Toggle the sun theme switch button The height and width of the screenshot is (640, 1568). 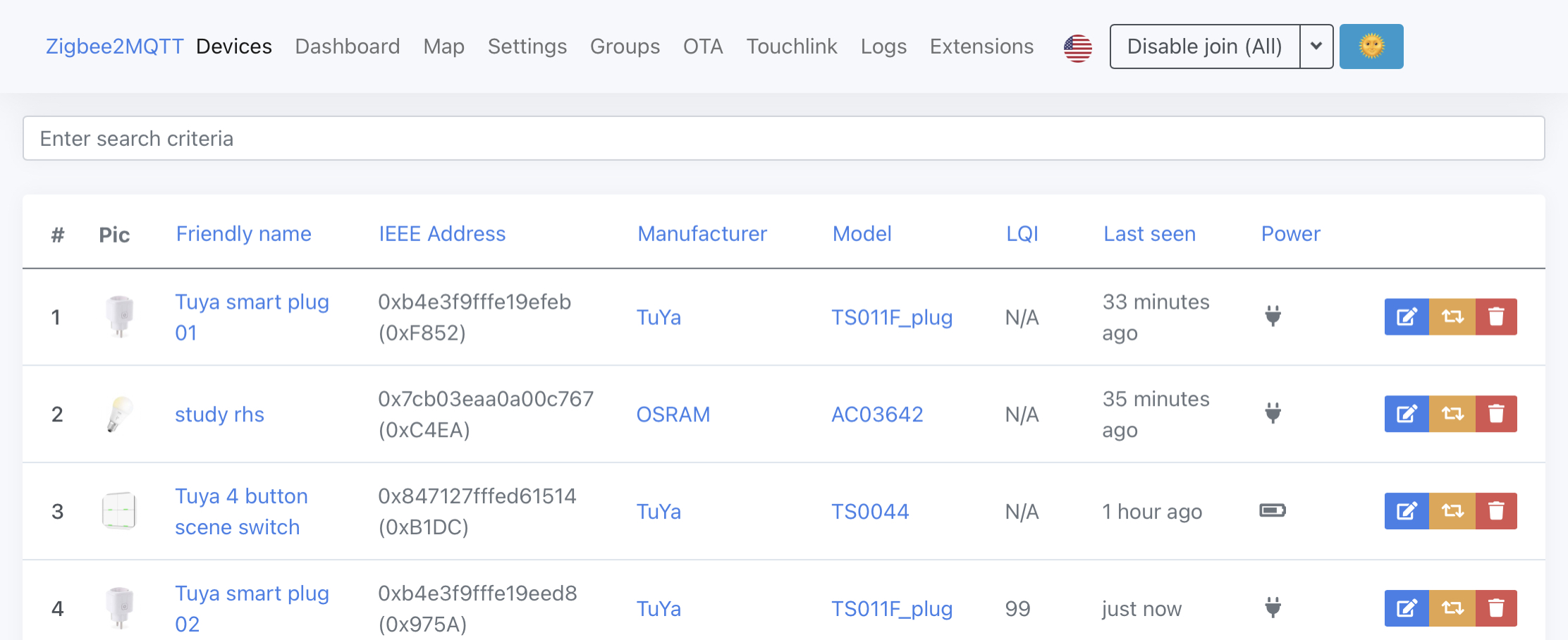click(x=1371, y=47)
